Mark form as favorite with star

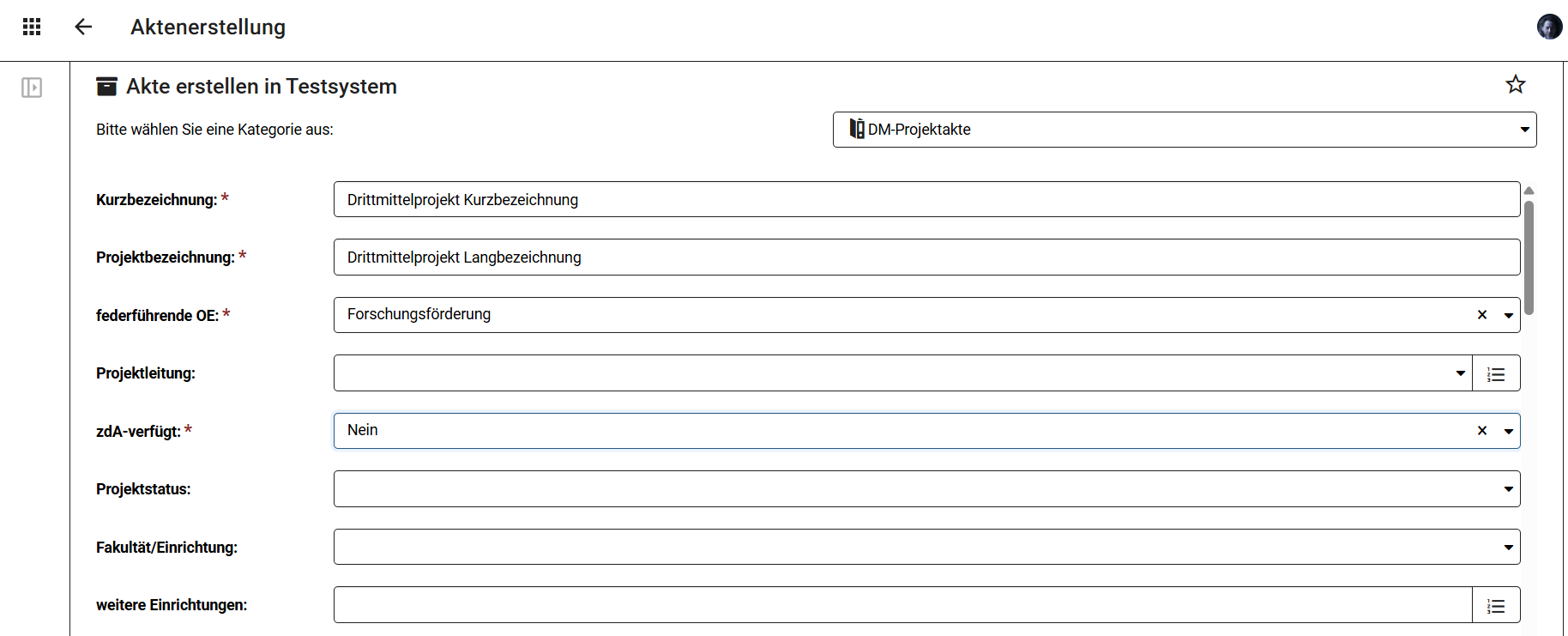click(1516, 84)
